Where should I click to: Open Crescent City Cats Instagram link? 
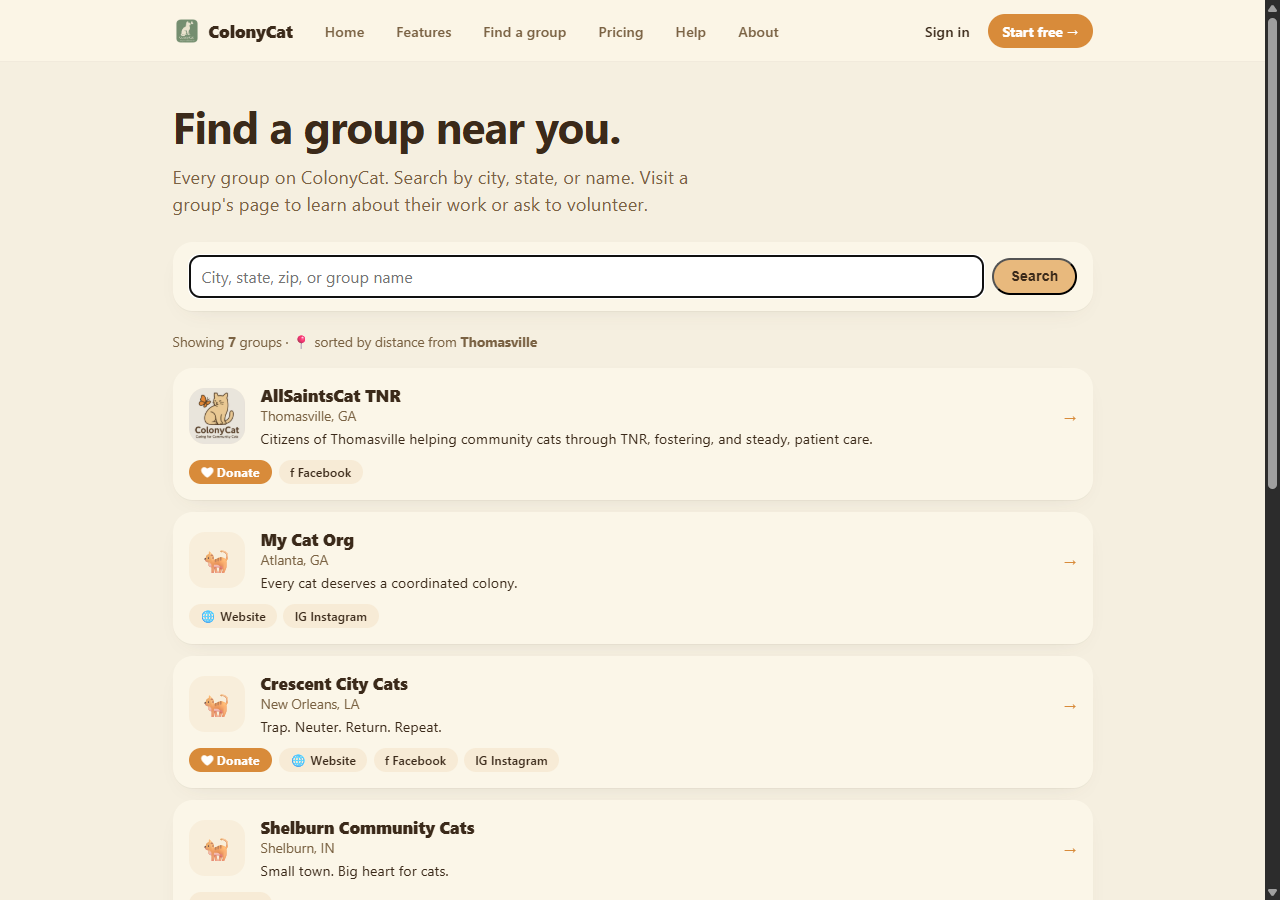(x=511, y=760)
